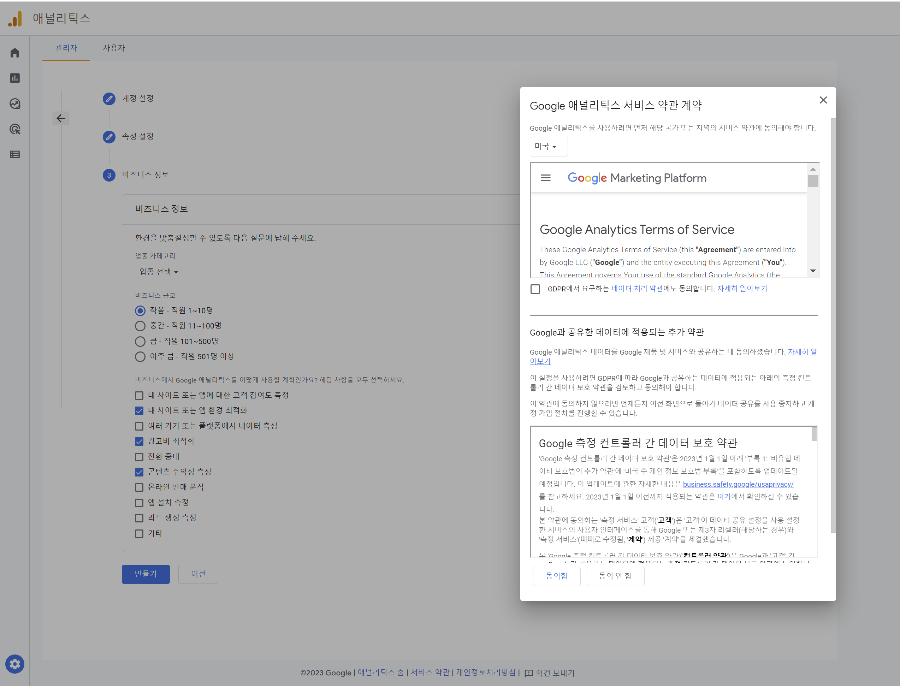Select the 큼 - 직원 101~500명 radio button

[x=140, y=342]
